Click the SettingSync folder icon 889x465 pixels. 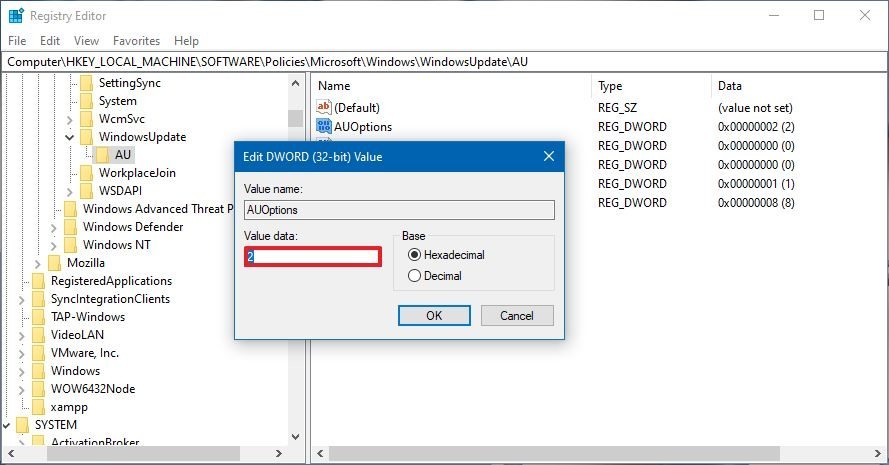click(87, 83)
